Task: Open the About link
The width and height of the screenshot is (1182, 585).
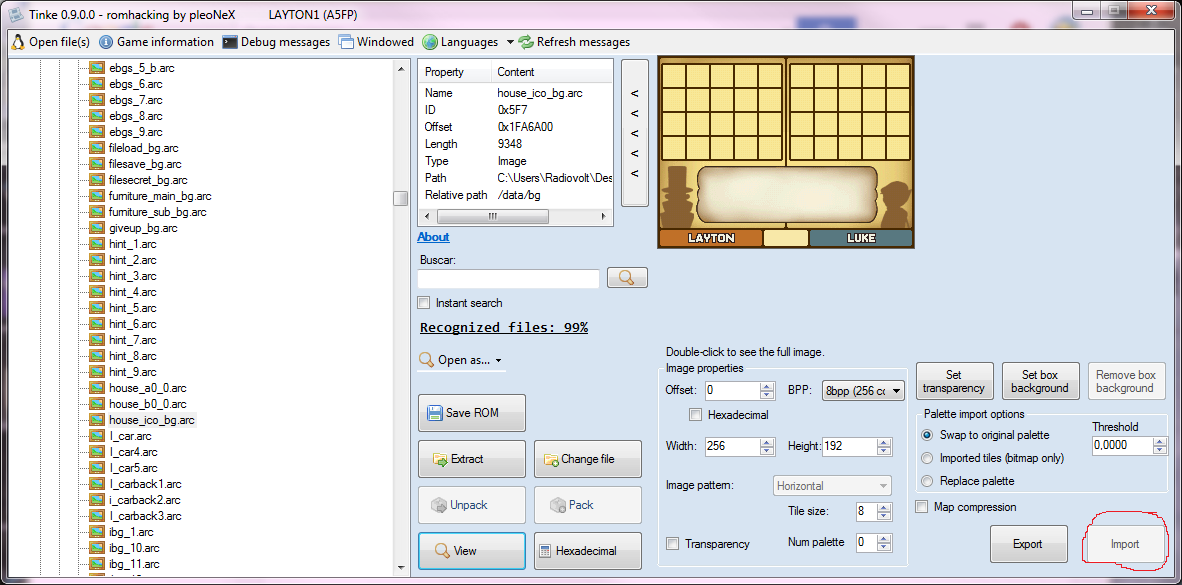Action: 433,237
